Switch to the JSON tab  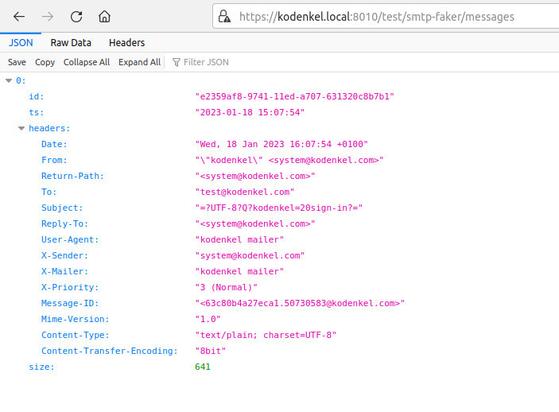click(x=21, y=43)
